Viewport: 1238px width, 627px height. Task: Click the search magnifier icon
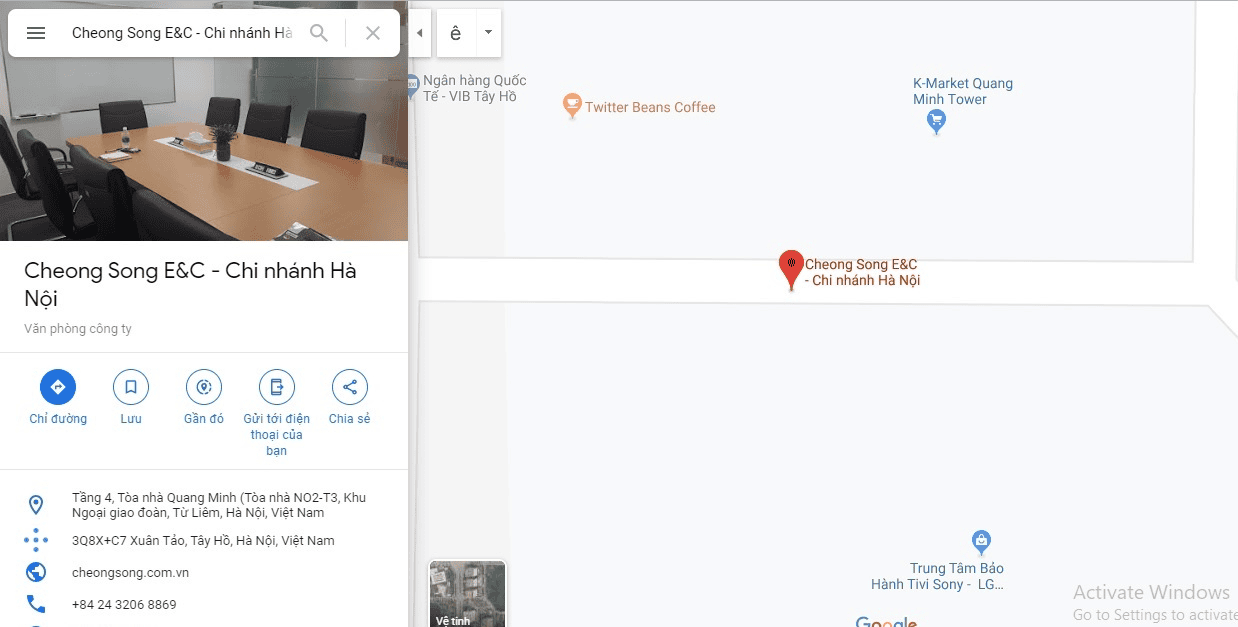[319, 33]
